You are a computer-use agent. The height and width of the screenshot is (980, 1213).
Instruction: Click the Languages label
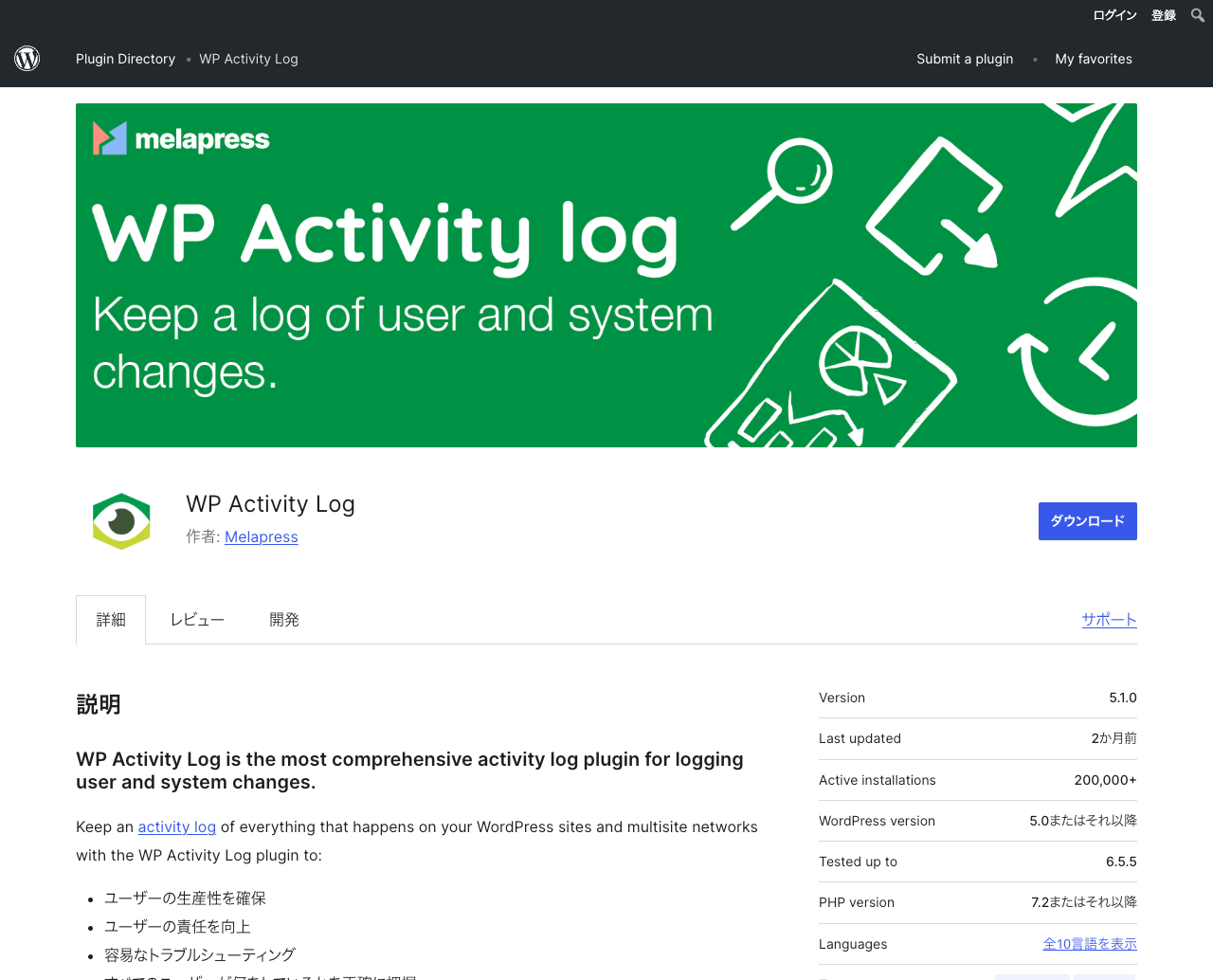tap(853, 944)
